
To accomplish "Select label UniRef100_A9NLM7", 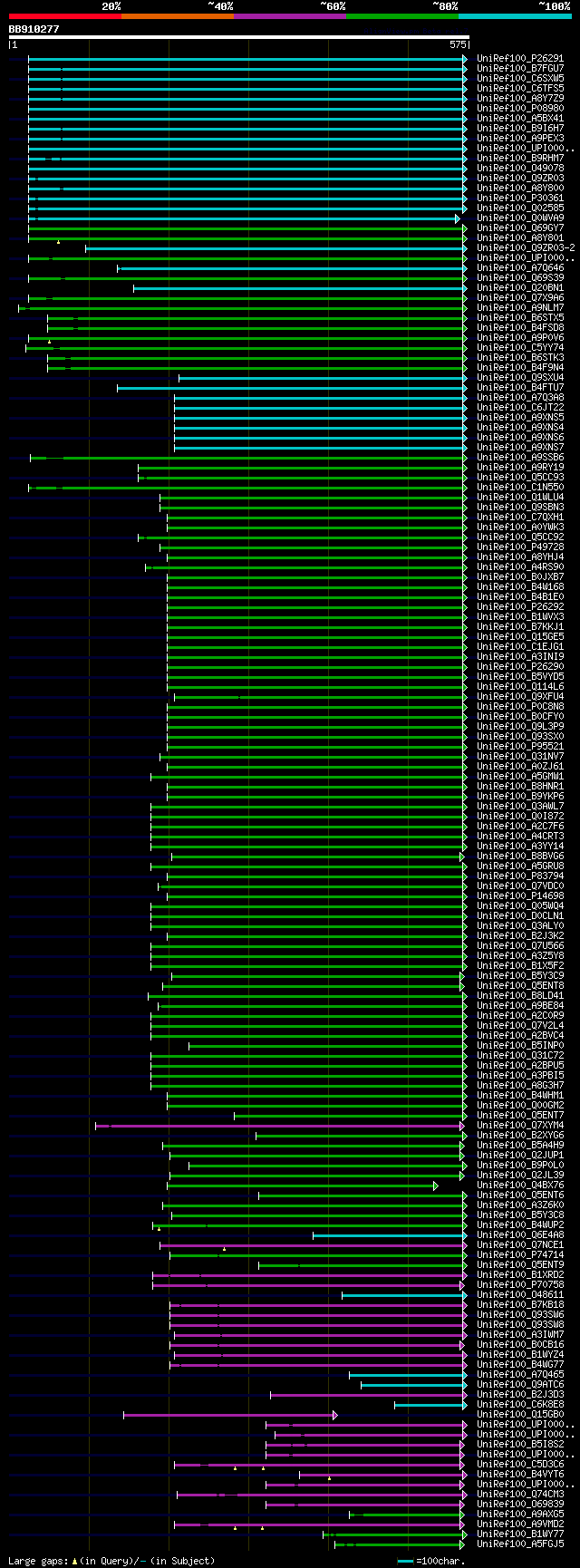I will pos(520,308).
